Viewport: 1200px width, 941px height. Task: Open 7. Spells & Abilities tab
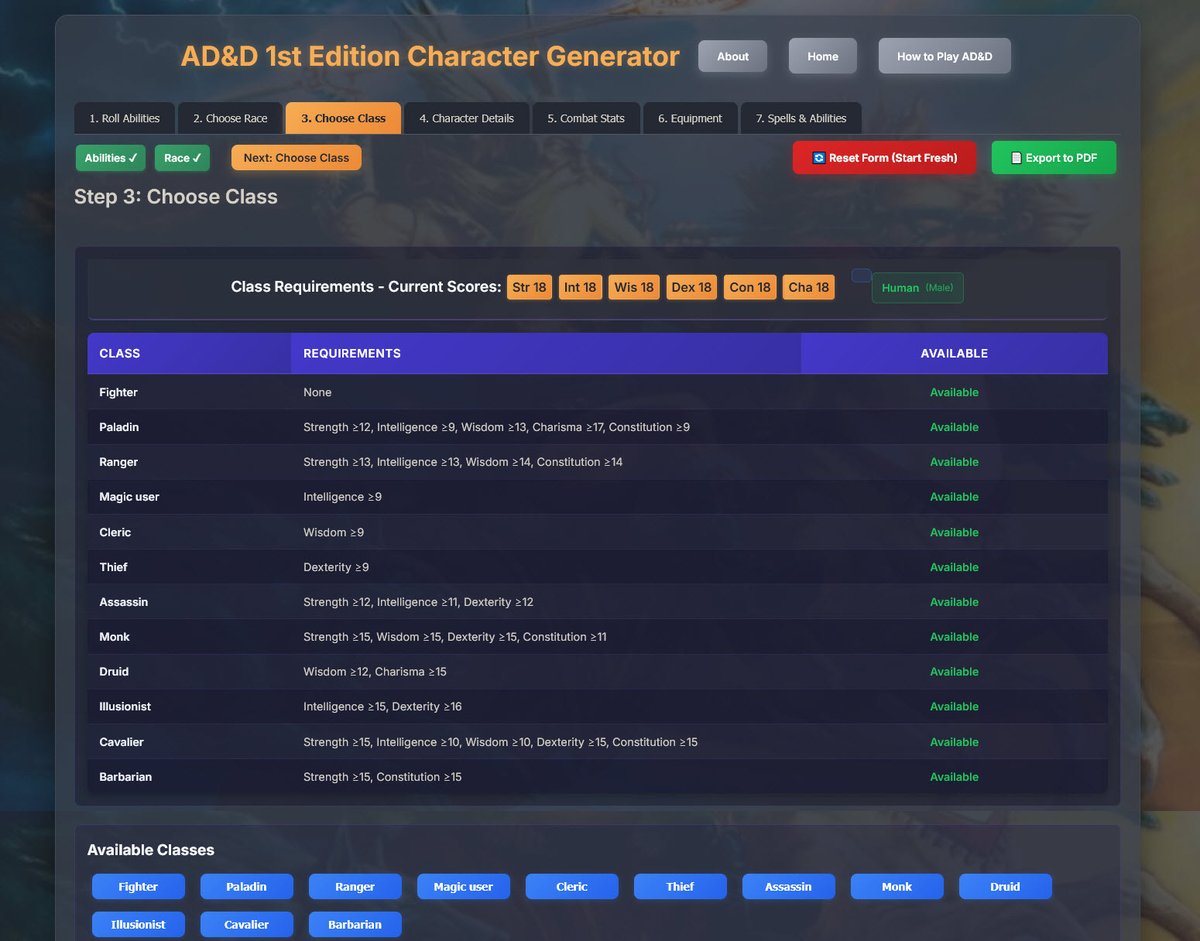(x=801, y=118)
